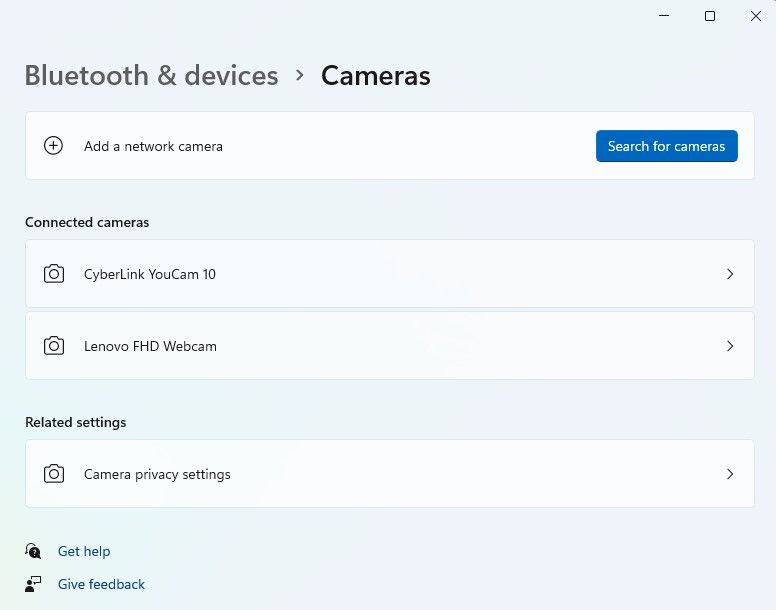Screen dimensions: 776x610
Task: Select the Cameras breadcrumb title
Action: (375, 76)
